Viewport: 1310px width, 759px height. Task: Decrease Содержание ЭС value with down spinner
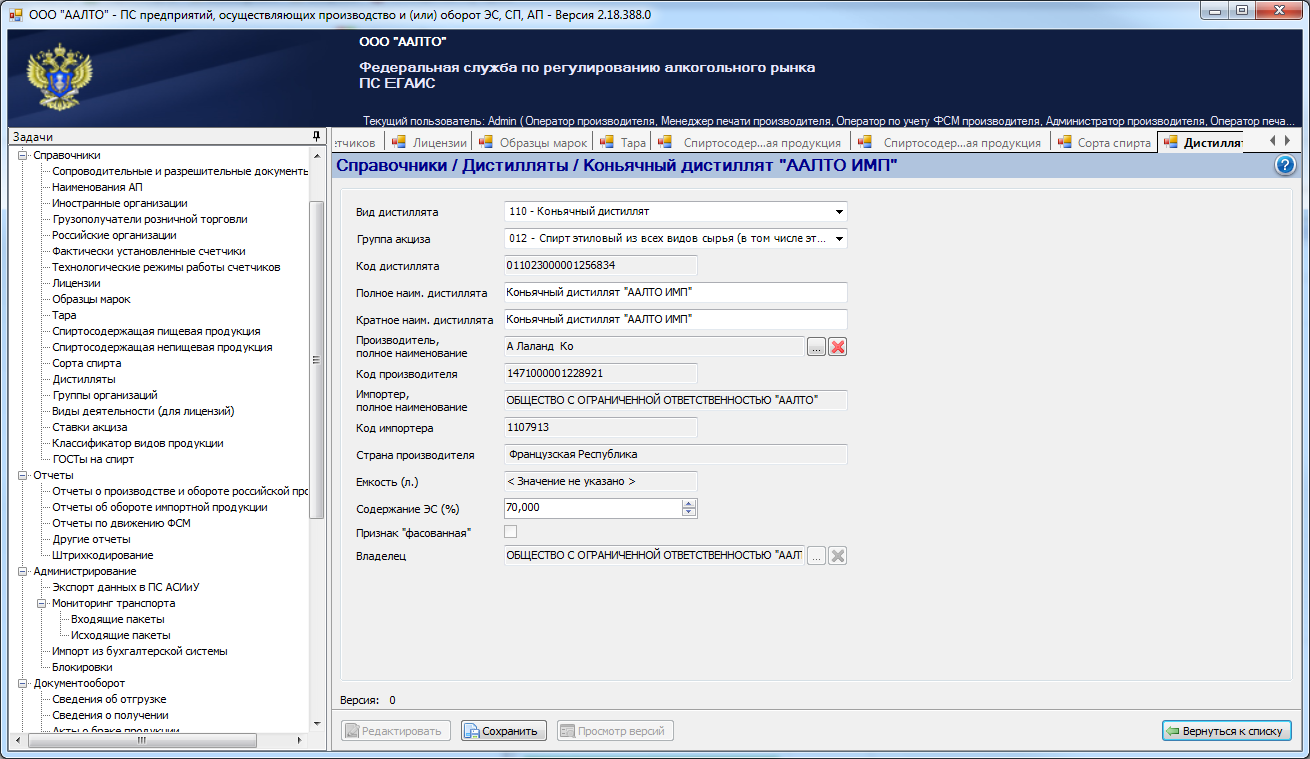point(688,513)
